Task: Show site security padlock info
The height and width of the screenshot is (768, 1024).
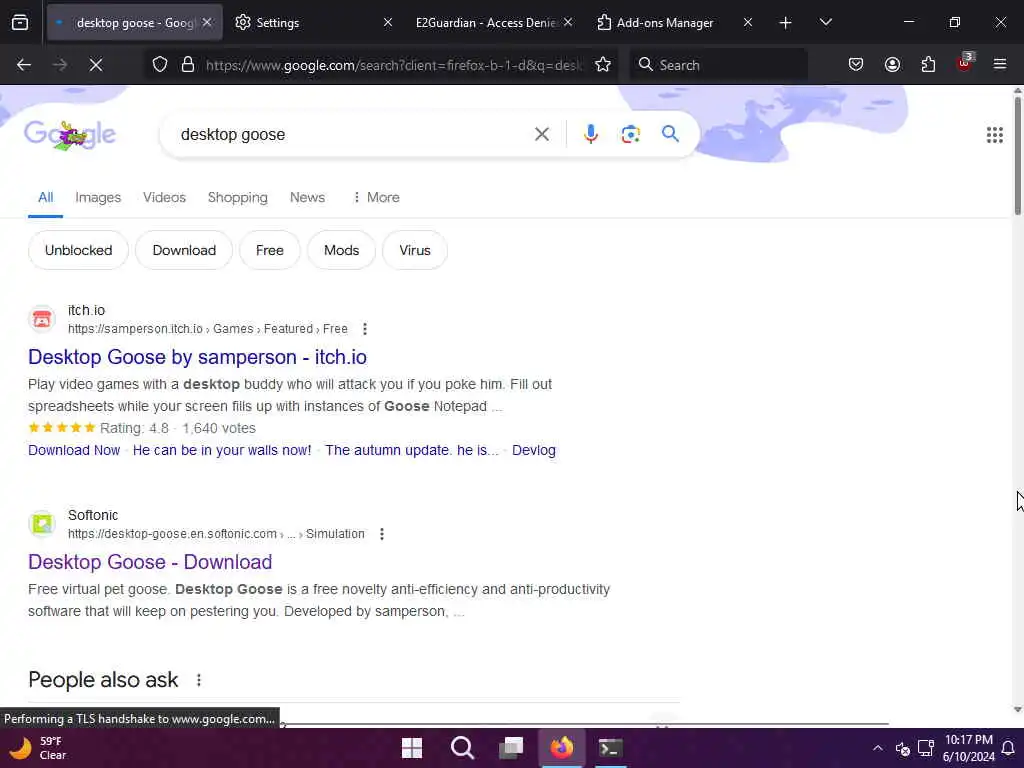Action: pos(188,65)
